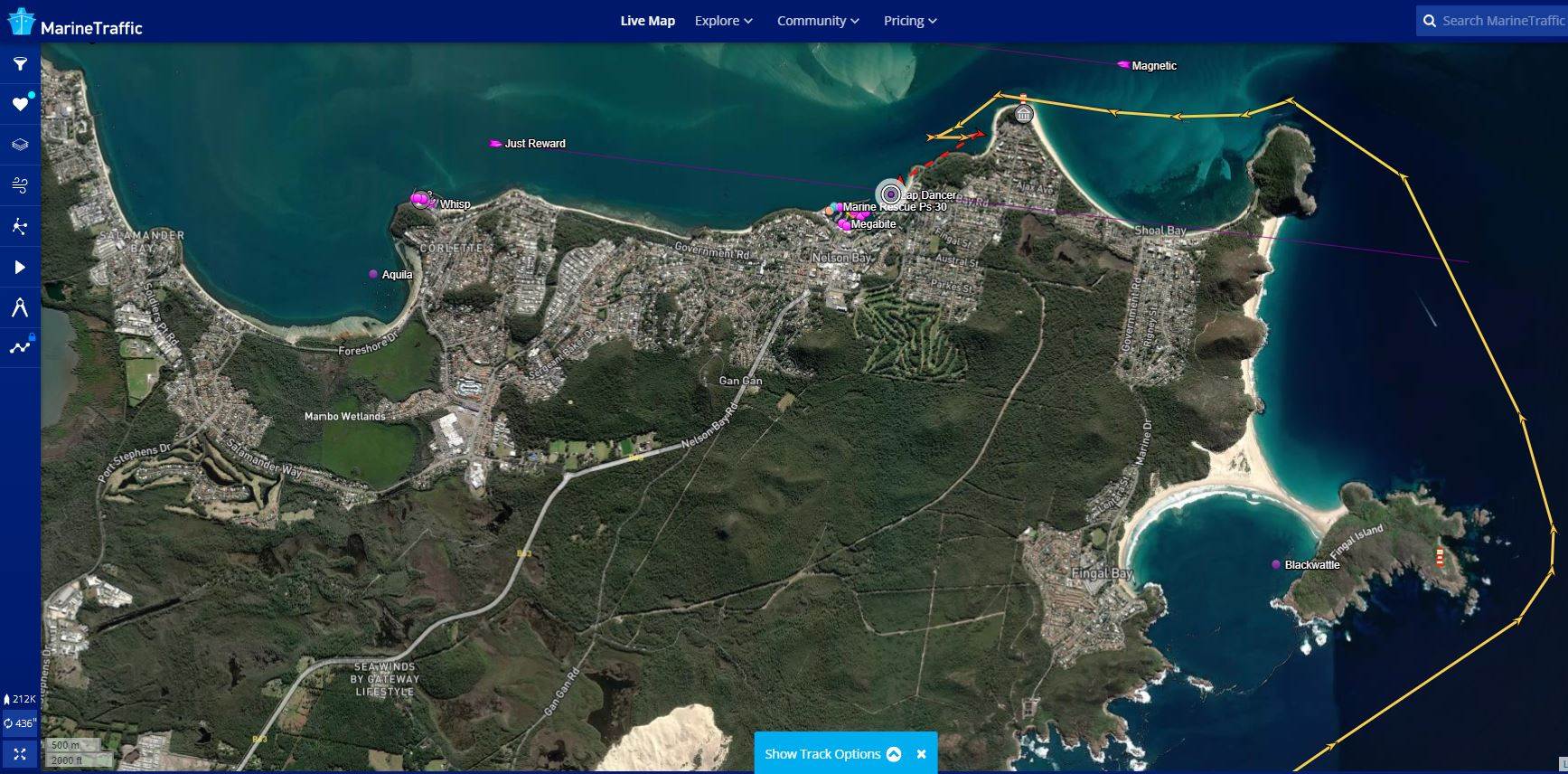Expand the Explore dropdown menu
Image resolution: width=1568 pixels, height=774 pixels.
(723, 21)
